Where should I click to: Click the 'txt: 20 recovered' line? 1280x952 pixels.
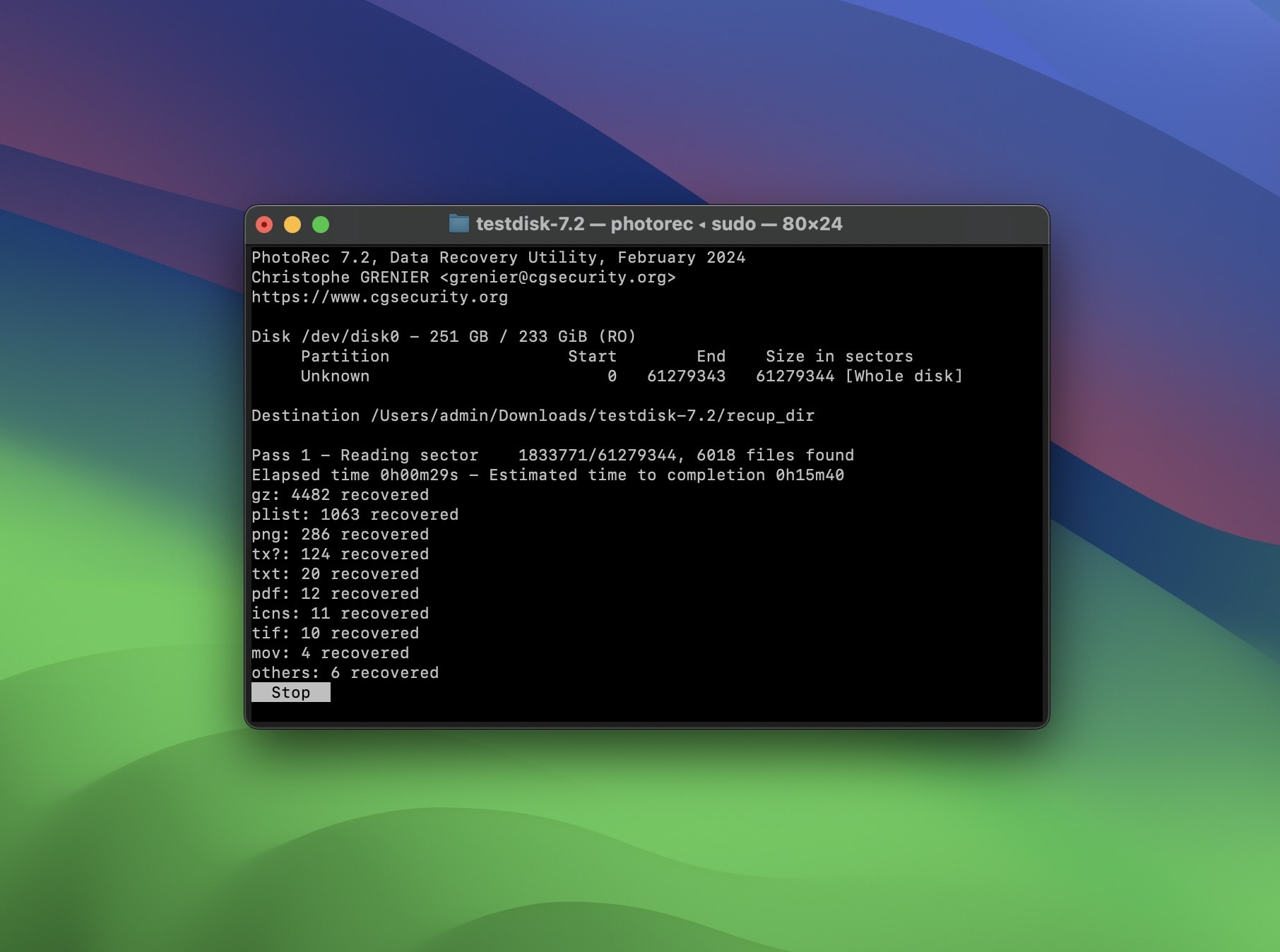tap(335, 574)
